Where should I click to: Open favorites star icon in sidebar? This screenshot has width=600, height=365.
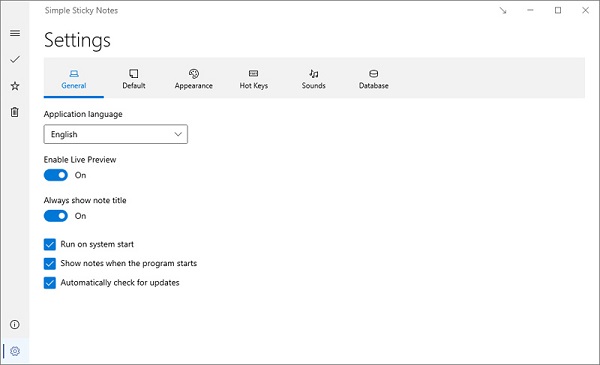pos(15,86)
